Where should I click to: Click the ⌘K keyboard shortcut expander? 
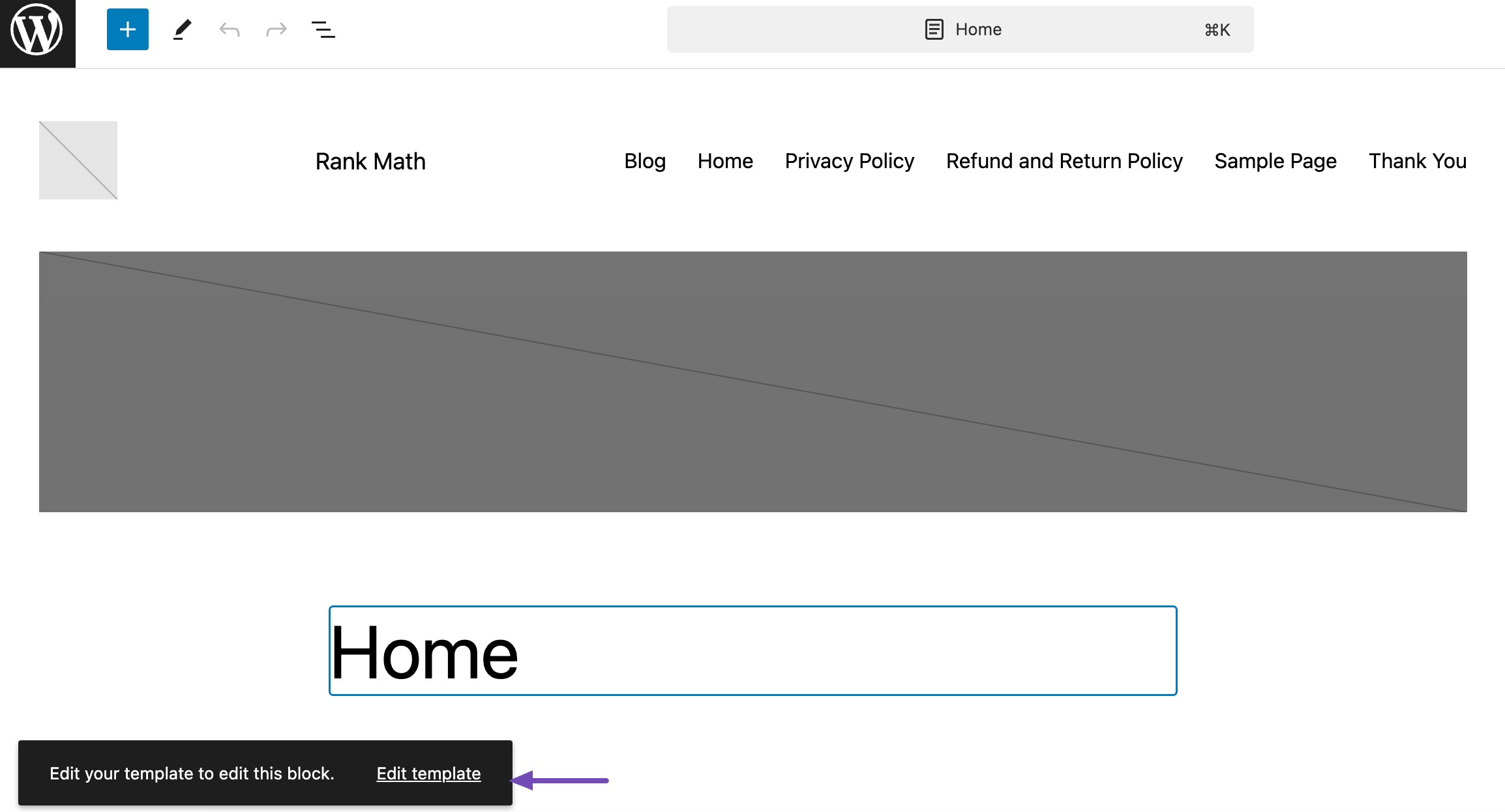pyautogui.click(x=1217, y=29)
